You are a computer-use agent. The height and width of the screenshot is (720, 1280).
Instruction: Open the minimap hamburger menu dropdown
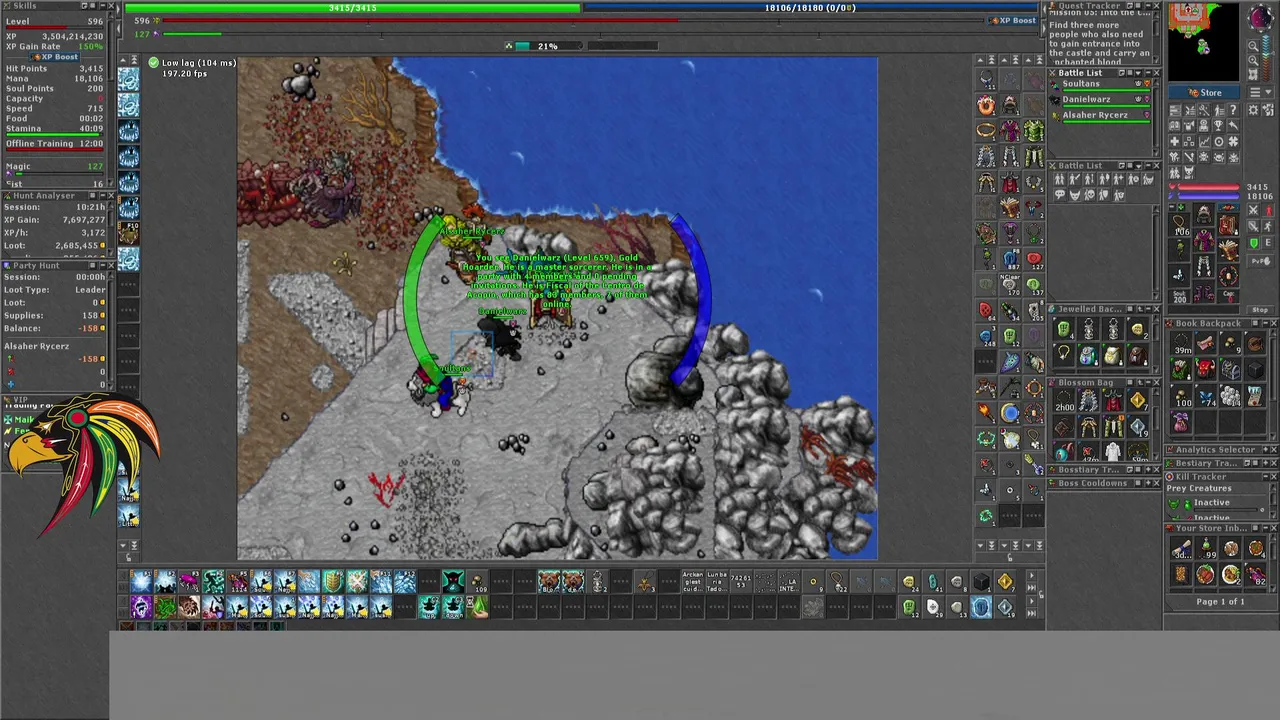click(1260, 92)
